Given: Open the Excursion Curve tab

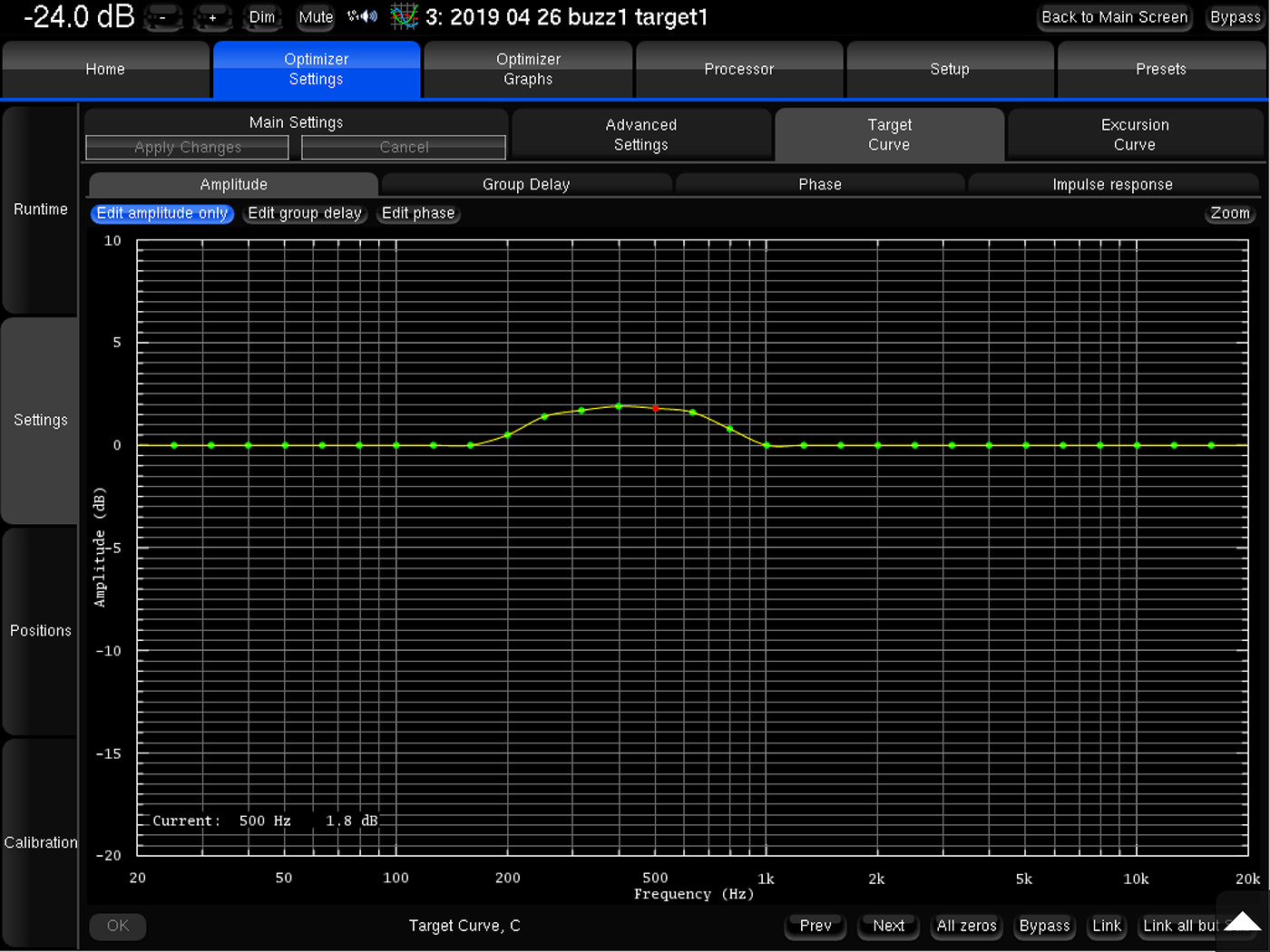Looking at the screenshot, I should (1134, 135).
